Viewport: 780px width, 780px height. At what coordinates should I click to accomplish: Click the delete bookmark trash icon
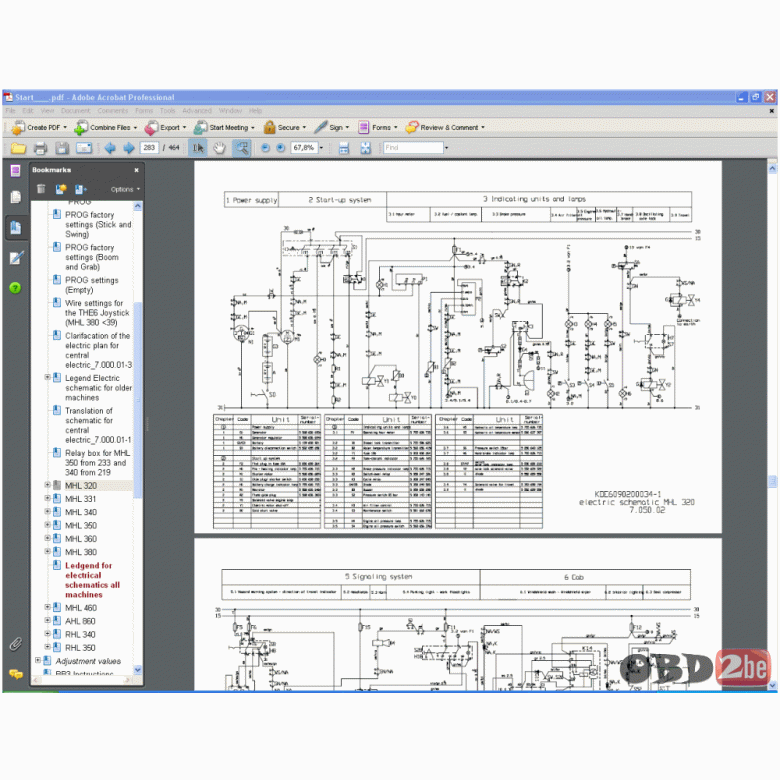coord(41,189)
